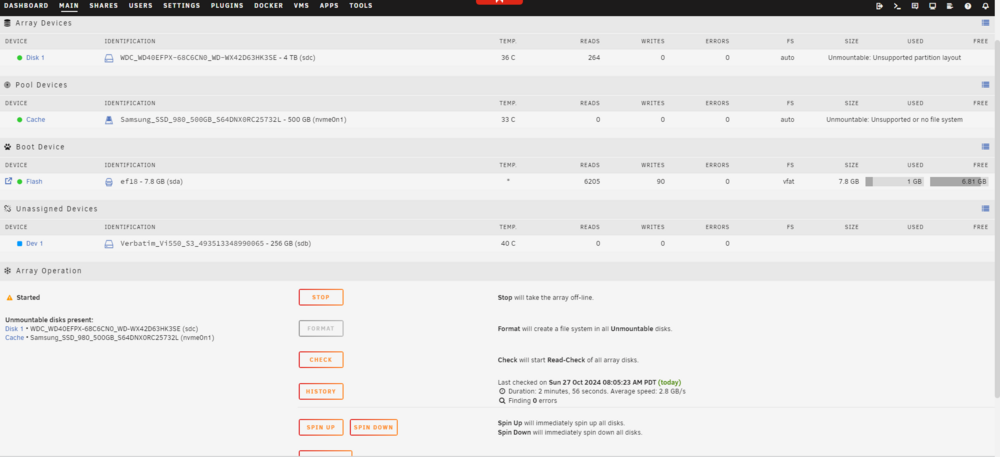Open the system log icon
1000x457 pixels.
(x=950, y=6)
